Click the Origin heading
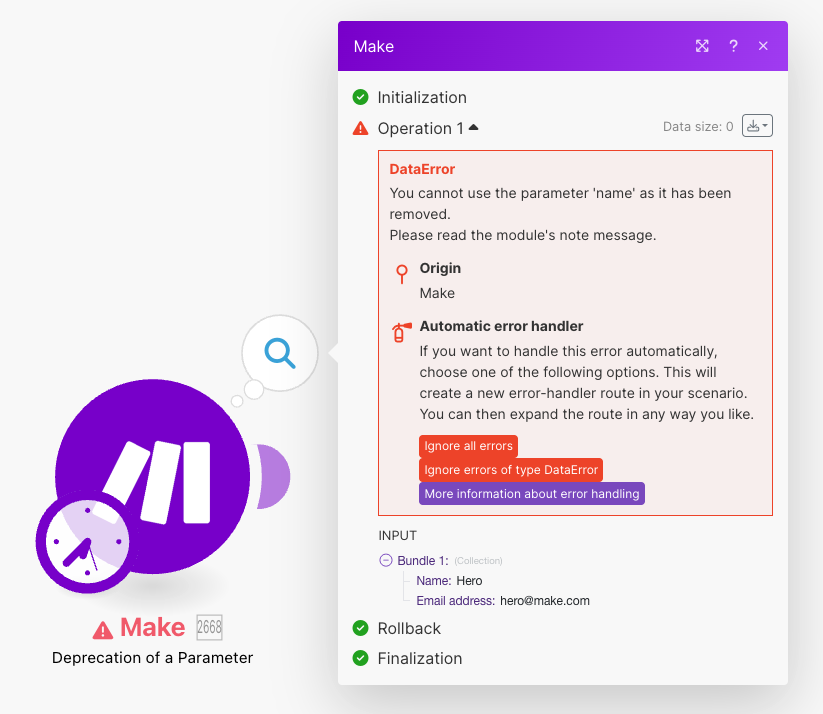This screenshot has height=714, width=823. [x=440, y=268]
